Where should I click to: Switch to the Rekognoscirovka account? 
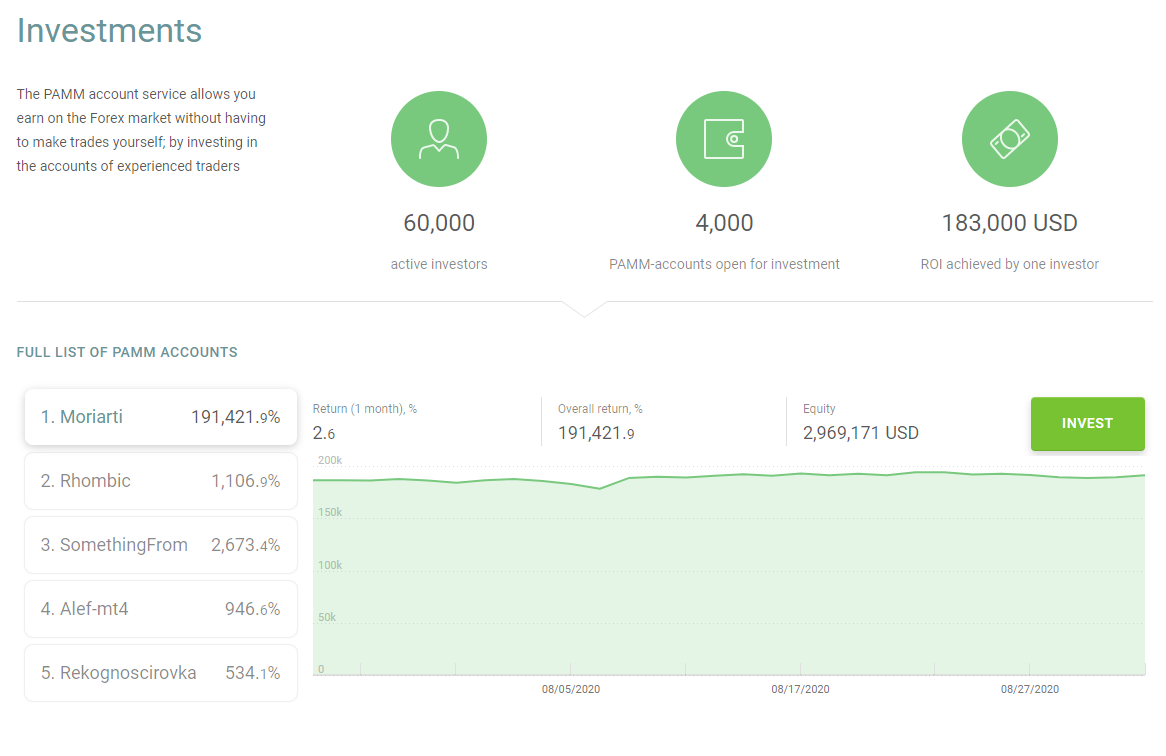[161, 673]
